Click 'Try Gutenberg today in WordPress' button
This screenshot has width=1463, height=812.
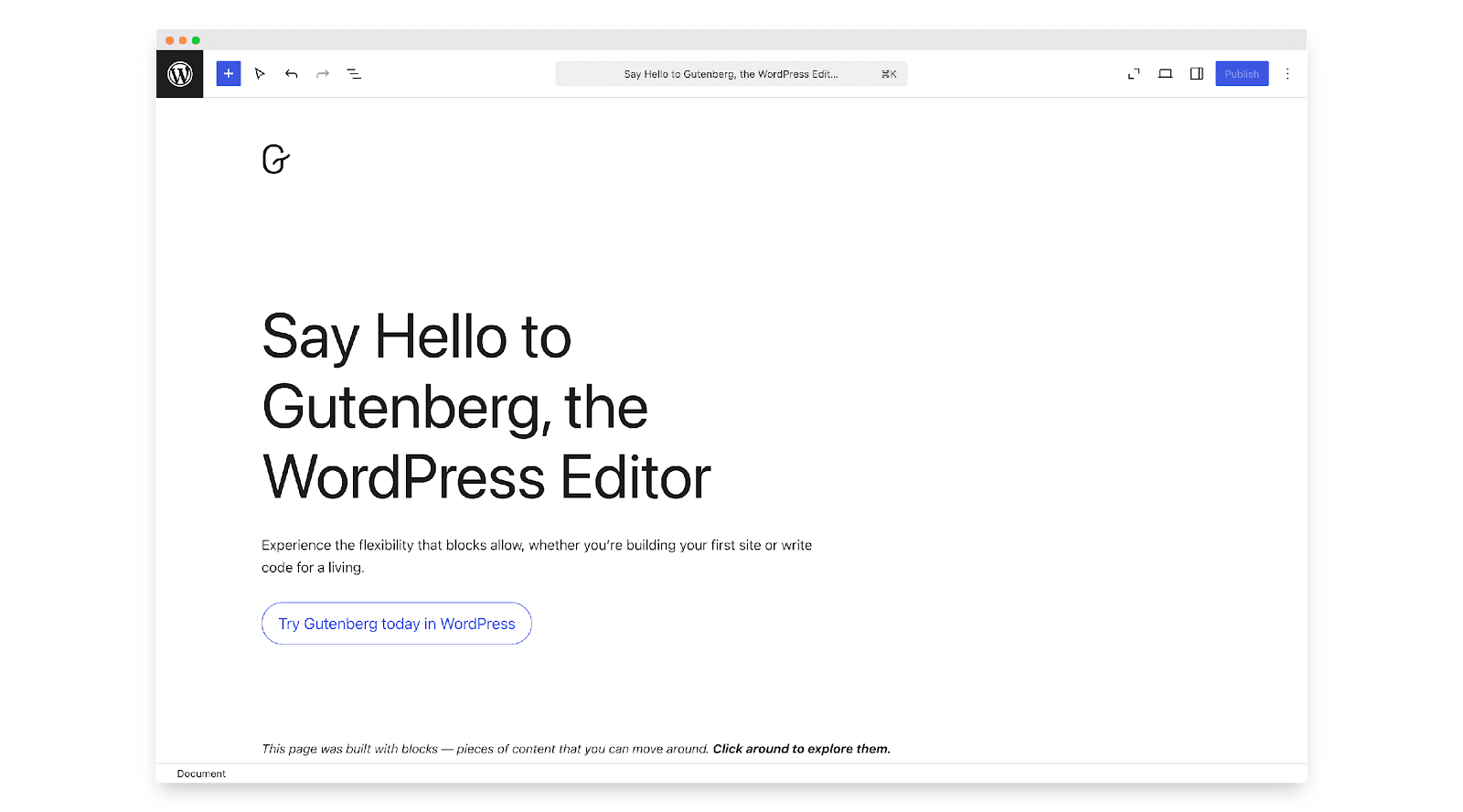(397, 624)
